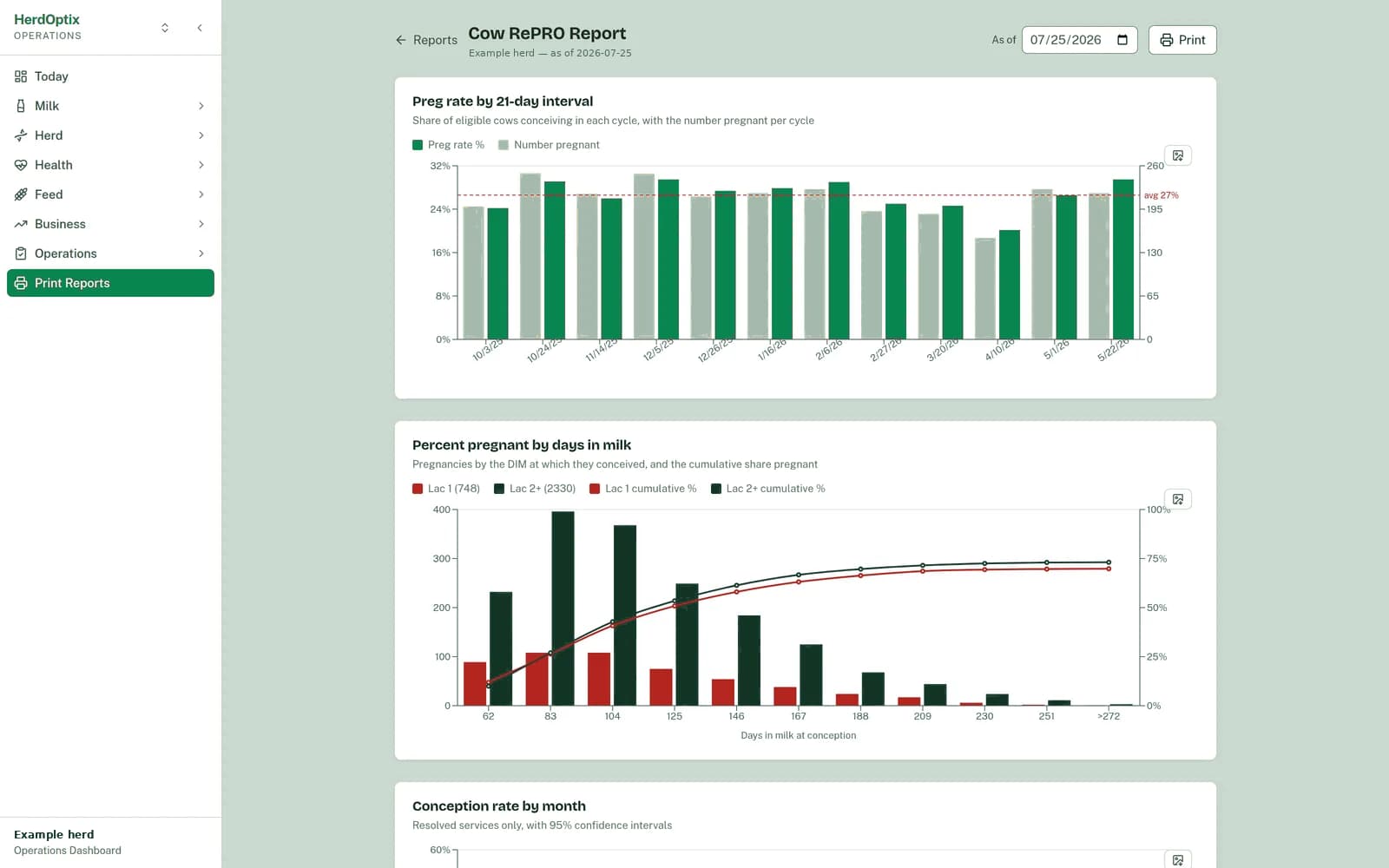Collapse the sidebar with the left chevron
The image size is (1389, 868).
[x=200, y=28]
